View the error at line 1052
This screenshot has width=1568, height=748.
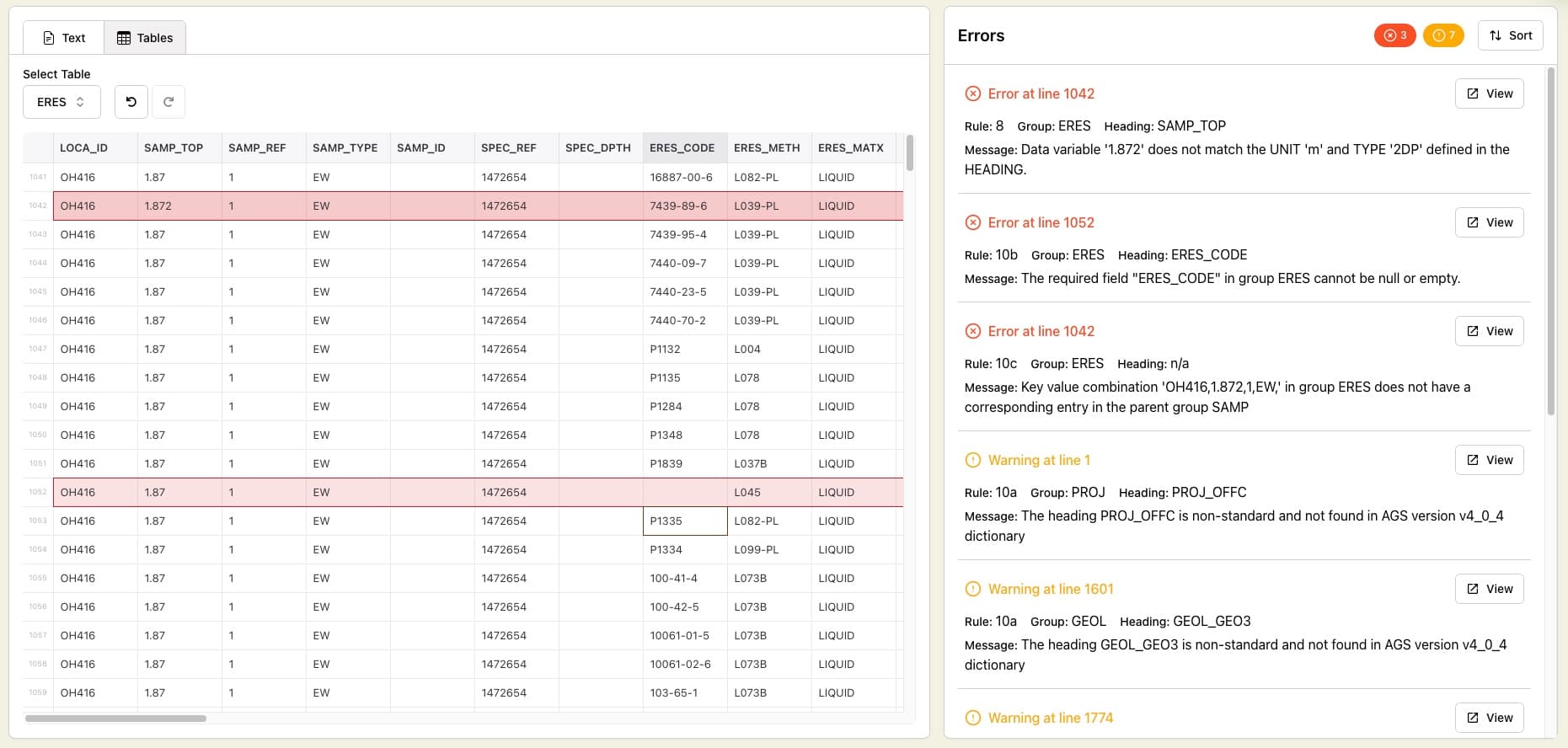click(1490, 222)
